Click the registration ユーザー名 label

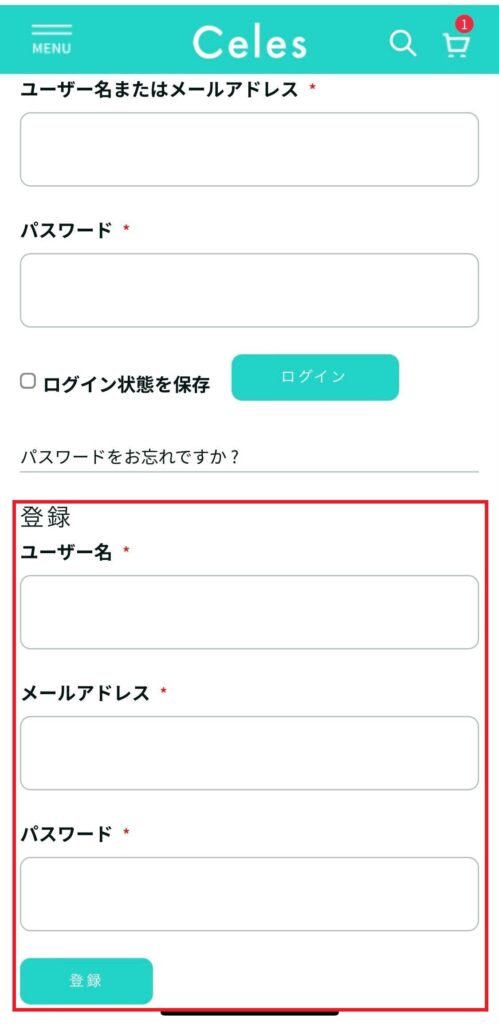pos(66,552)
